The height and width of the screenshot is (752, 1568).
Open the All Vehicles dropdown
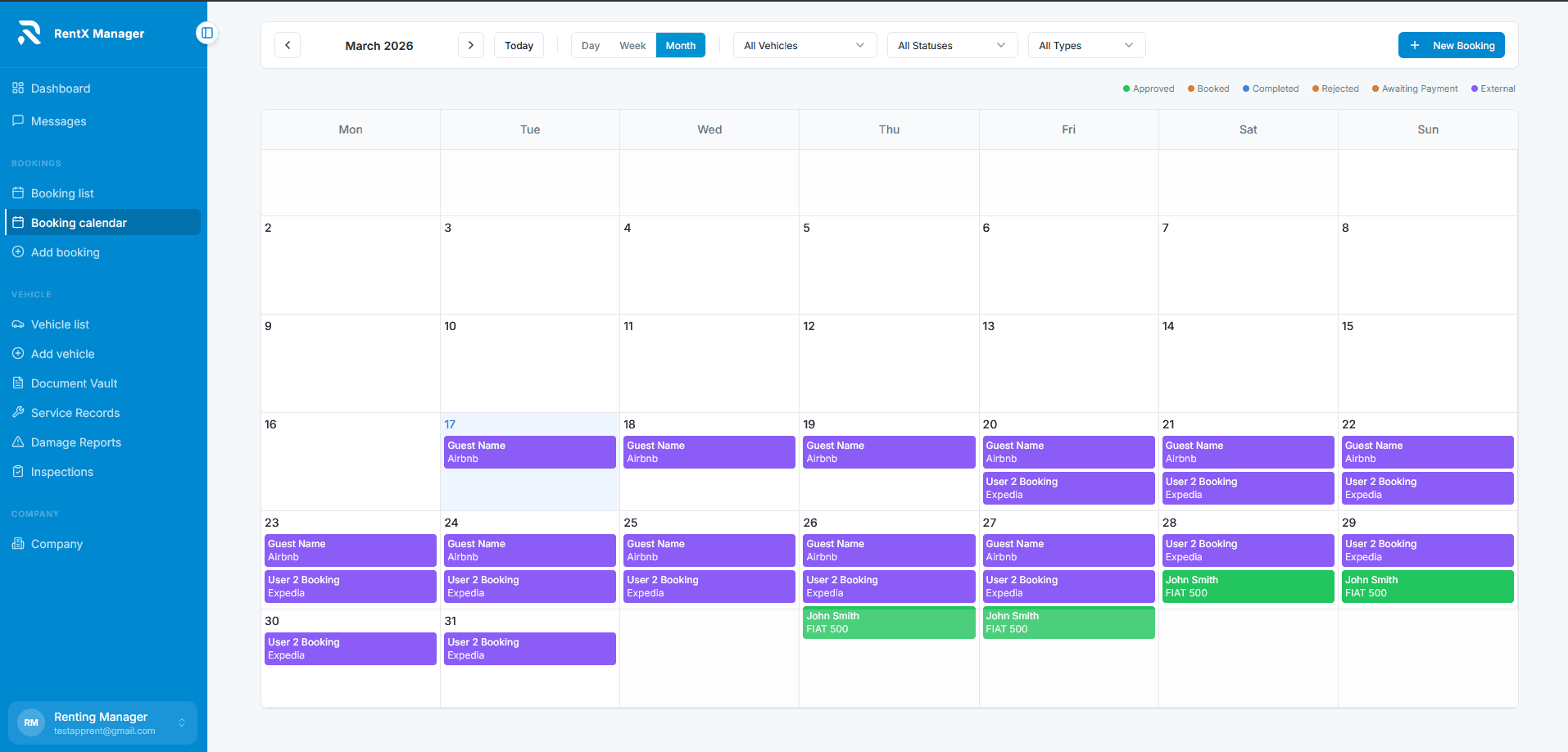pos(803,45)
